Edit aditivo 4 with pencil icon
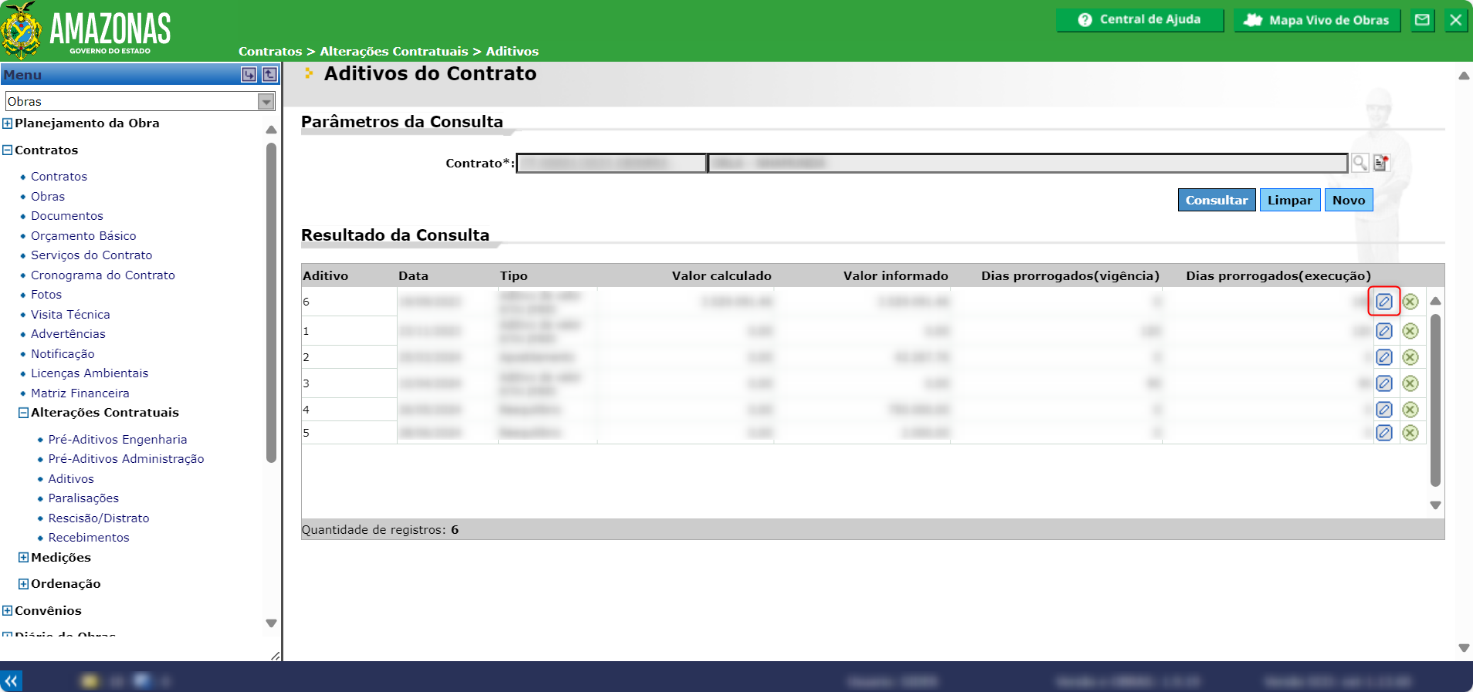This screenshot has height=692, width=1473. 1384,409
